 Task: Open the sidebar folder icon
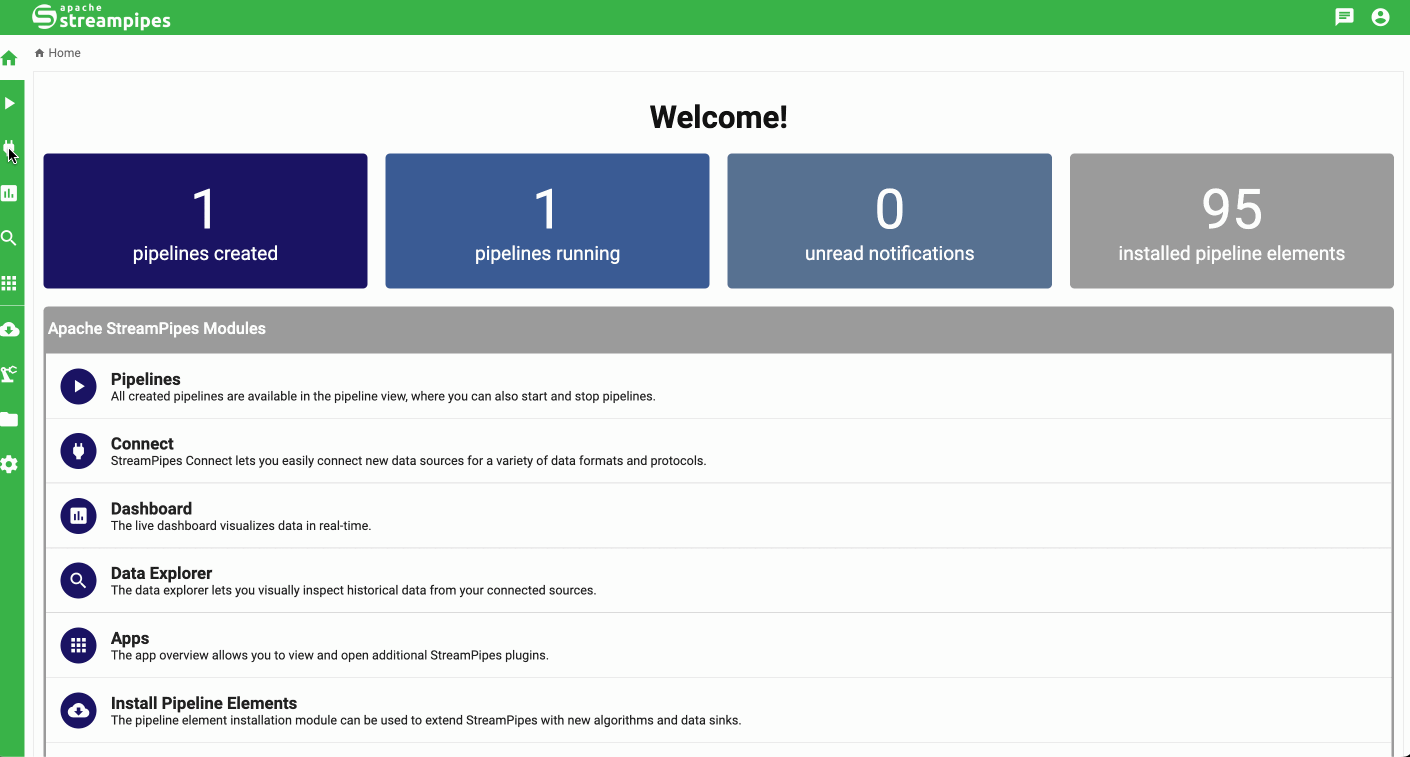tap(10, 419)
